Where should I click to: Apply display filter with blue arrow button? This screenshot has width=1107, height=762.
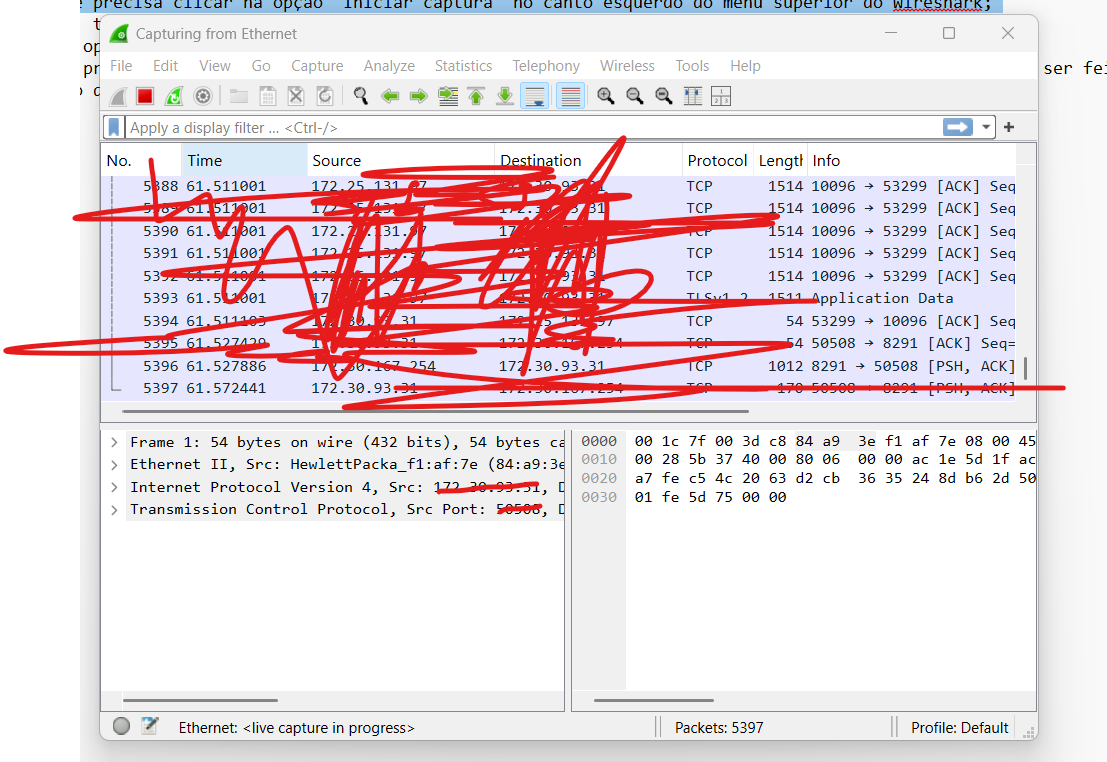pyautogui.click(x=957, y=127)
